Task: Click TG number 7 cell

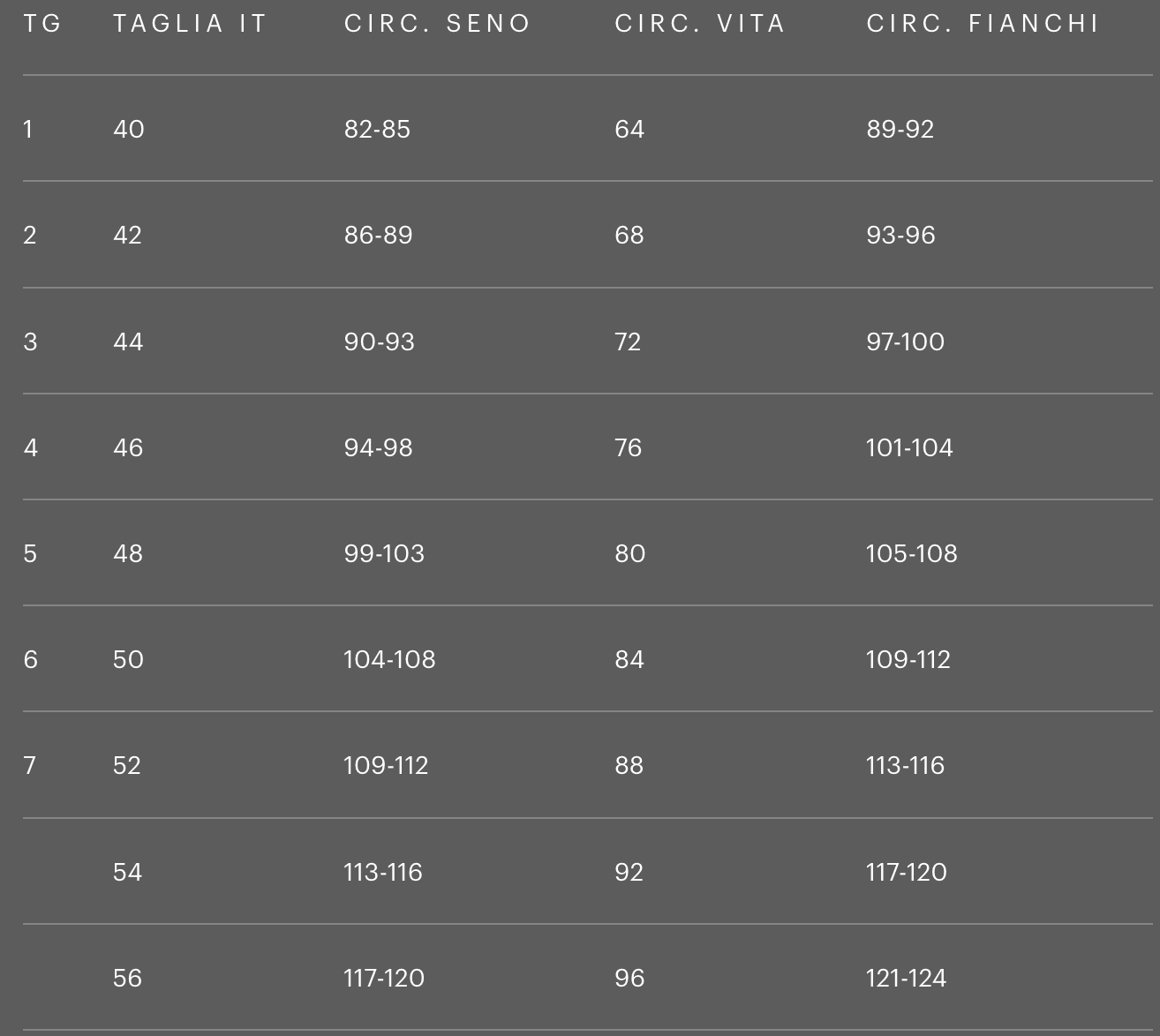Action: [x=30, y=766]
